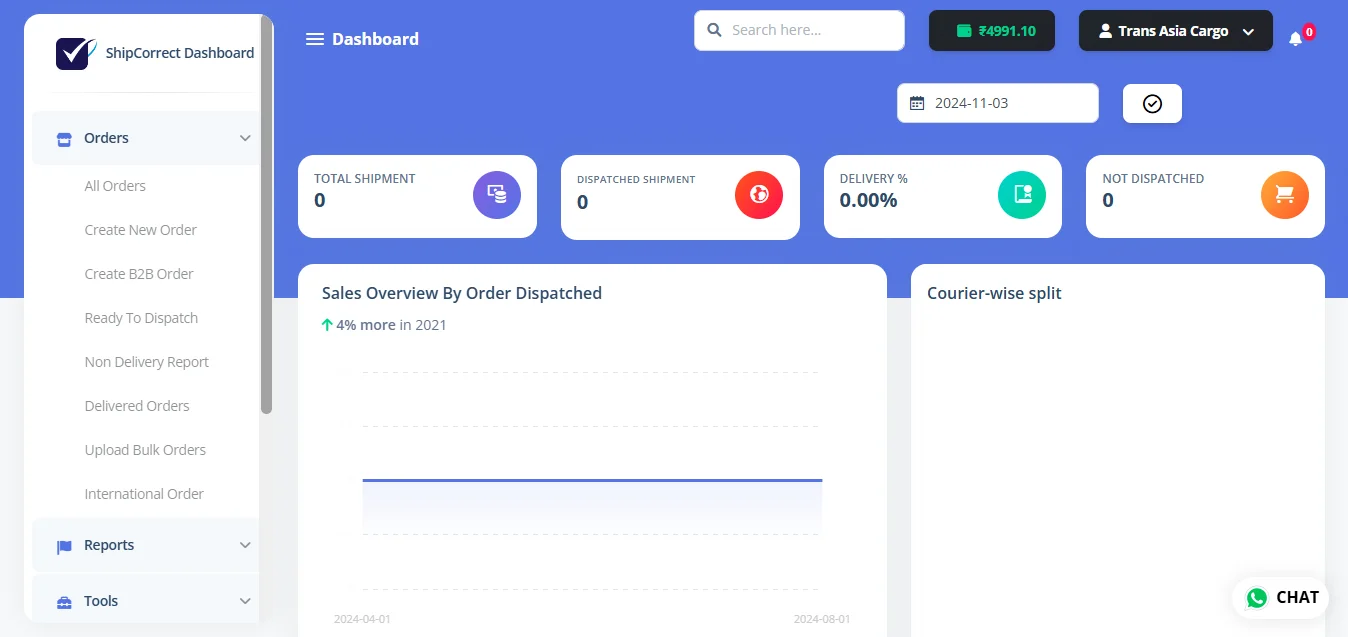Image resolution: width=1348 pixels, height=637 pixels.
Task: Open the notifications bell
Action: (x=1295, y=38)
